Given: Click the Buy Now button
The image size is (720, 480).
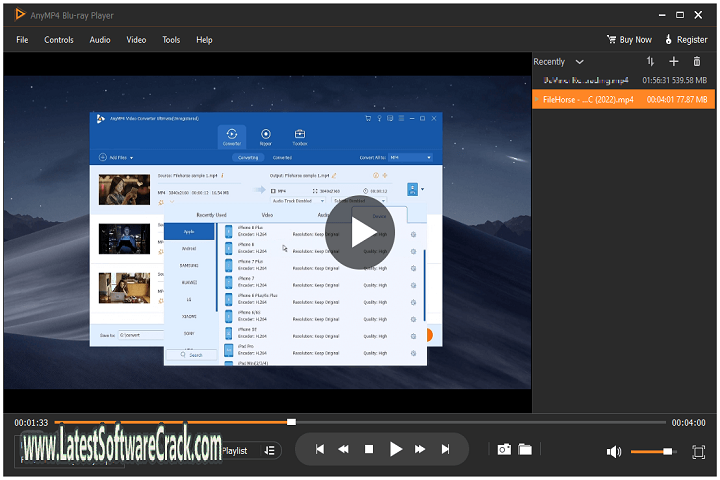Looking at the screenshot, I should pyautogui.click(x=628, y=40).
